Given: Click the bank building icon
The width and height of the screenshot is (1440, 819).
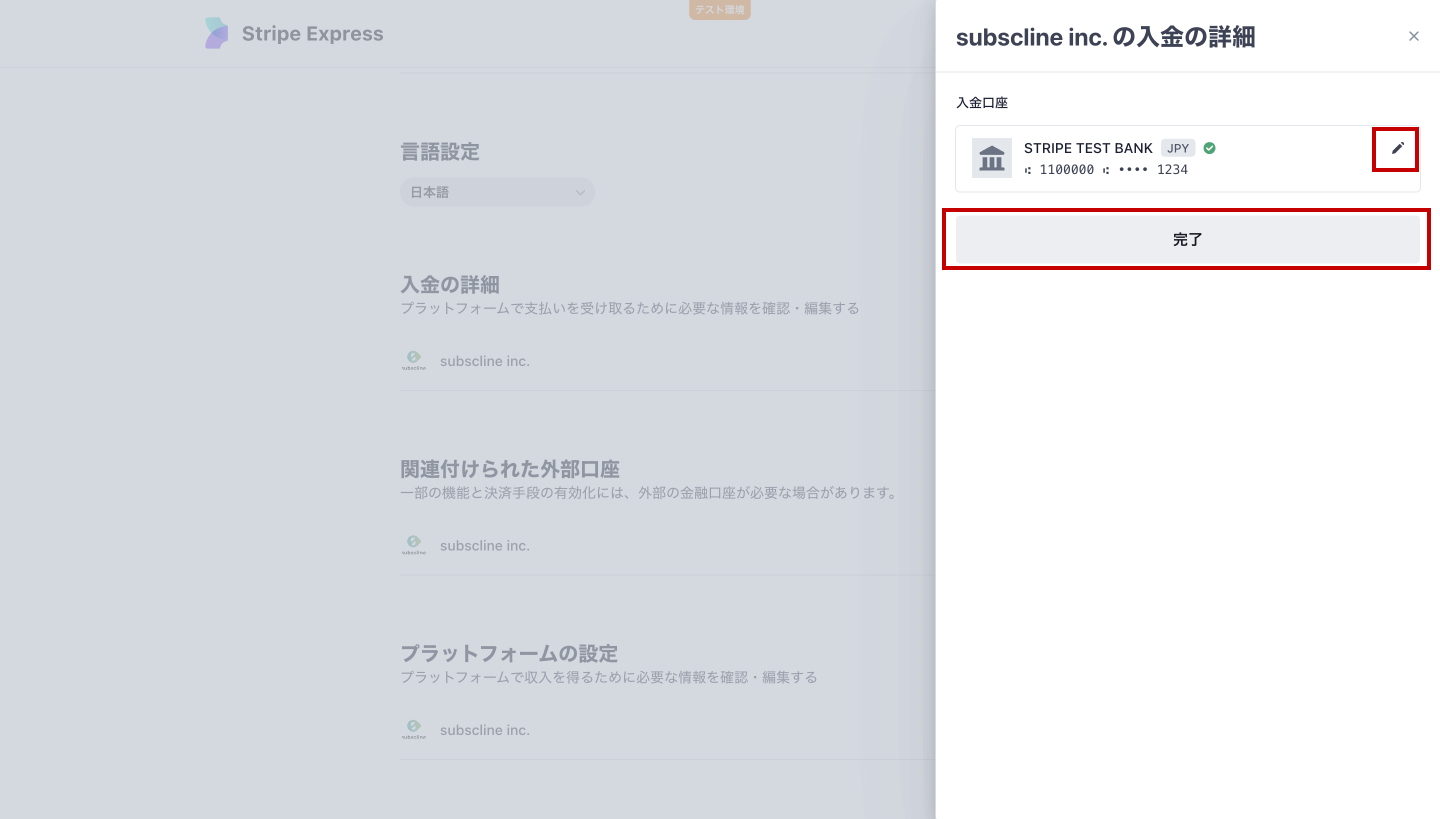Looking at the screenshot, I should pos(992,158).
